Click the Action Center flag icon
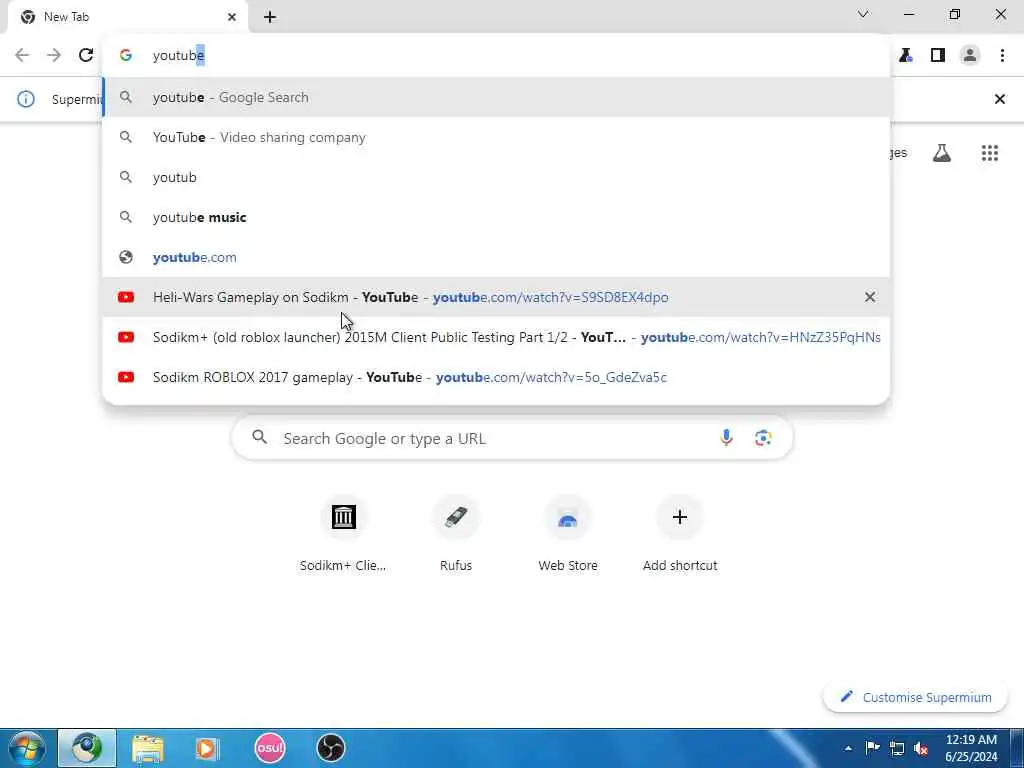 872,748
